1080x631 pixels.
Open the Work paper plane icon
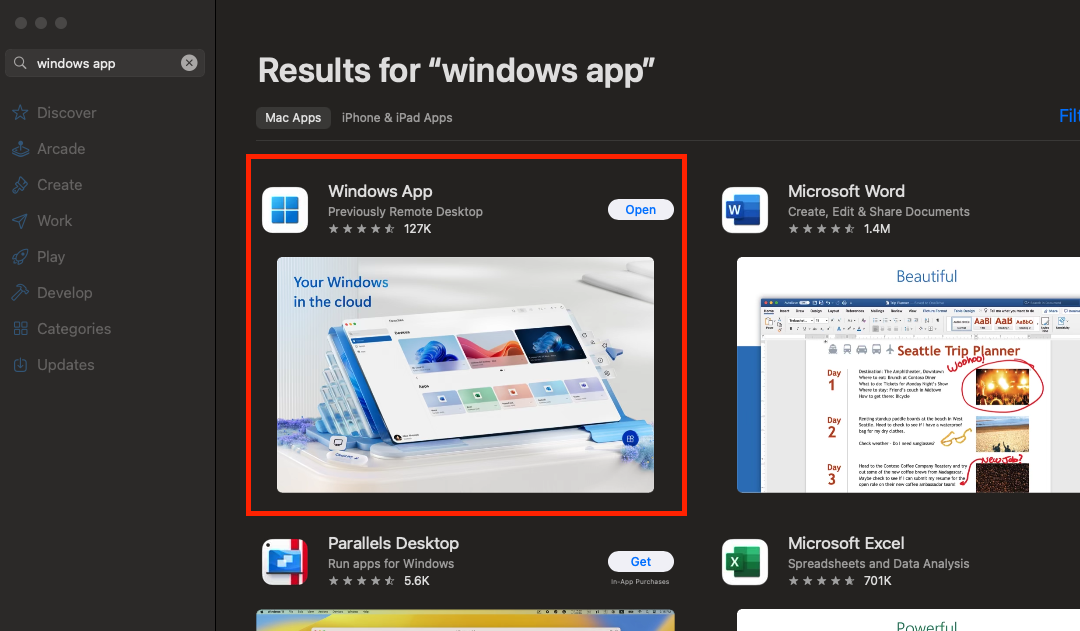(x=21, y=220)
